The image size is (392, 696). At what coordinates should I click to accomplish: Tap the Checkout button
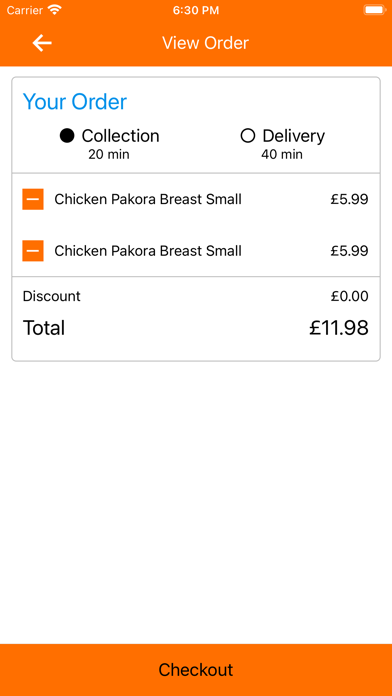point(196,670)
